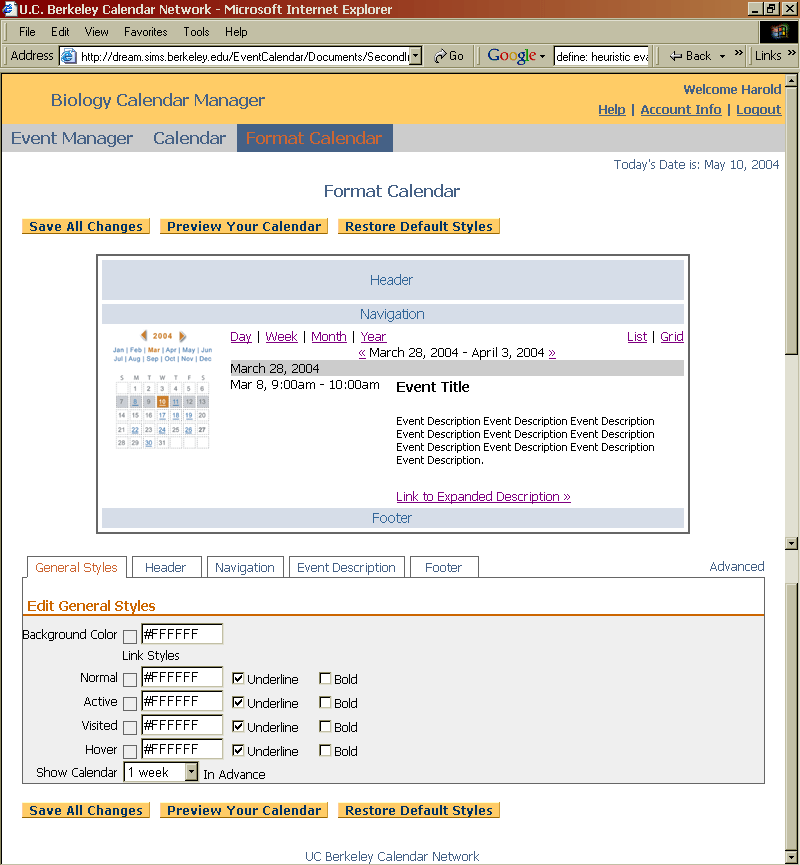Click the Go arrow icon next to address bar
This screenshot has height=865, width=800.
[440, 56]
